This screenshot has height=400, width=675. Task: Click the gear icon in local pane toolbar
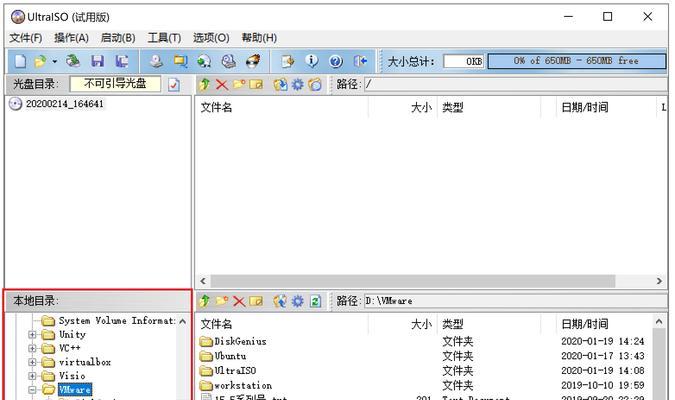tap(297, 301)
